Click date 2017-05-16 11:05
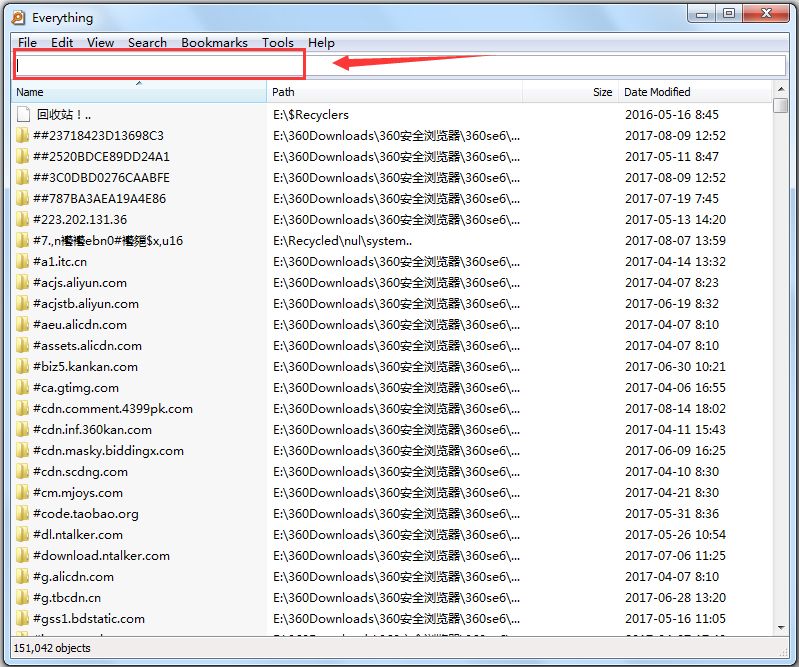The image size is (799, 667). point(675,619)
